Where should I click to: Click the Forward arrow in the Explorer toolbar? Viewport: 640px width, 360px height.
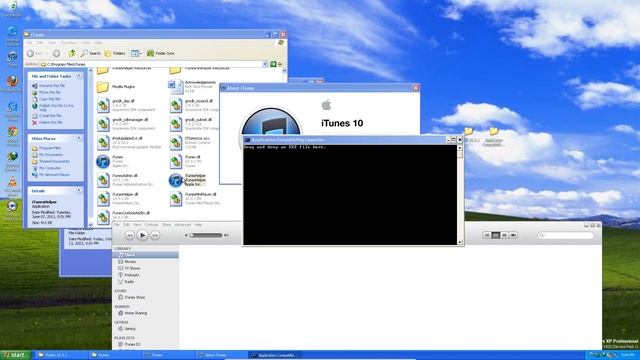click(x=56, y=53)
